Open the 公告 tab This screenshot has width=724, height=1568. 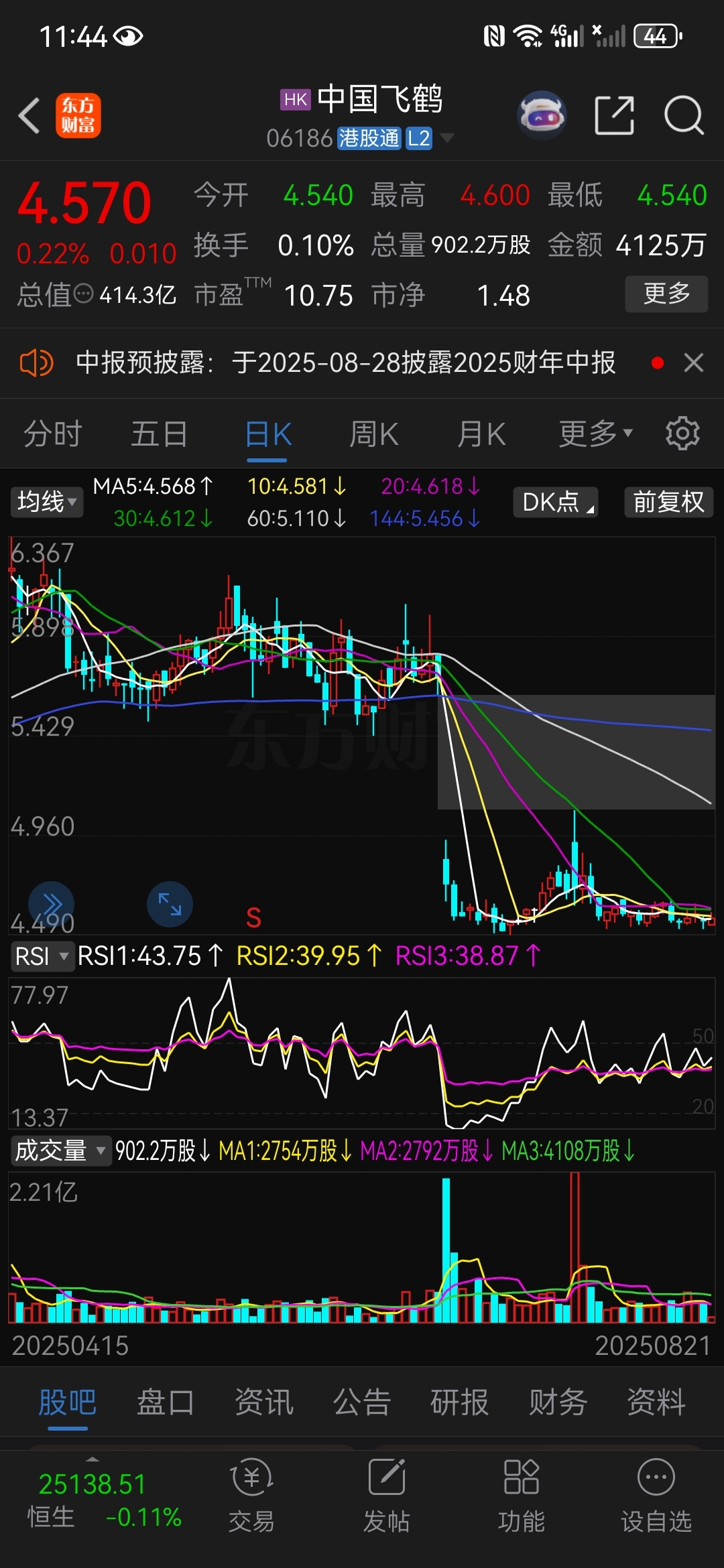click(362, 1402)
